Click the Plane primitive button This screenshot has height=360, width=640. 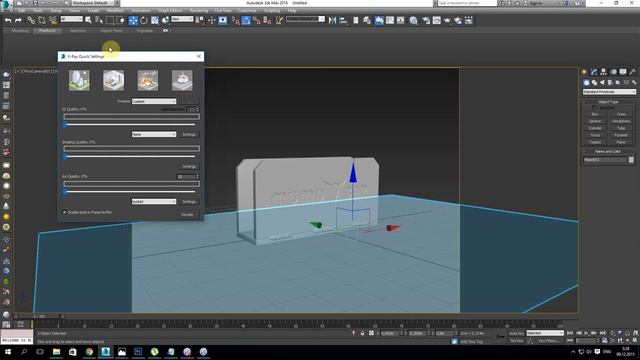point(621,142)
